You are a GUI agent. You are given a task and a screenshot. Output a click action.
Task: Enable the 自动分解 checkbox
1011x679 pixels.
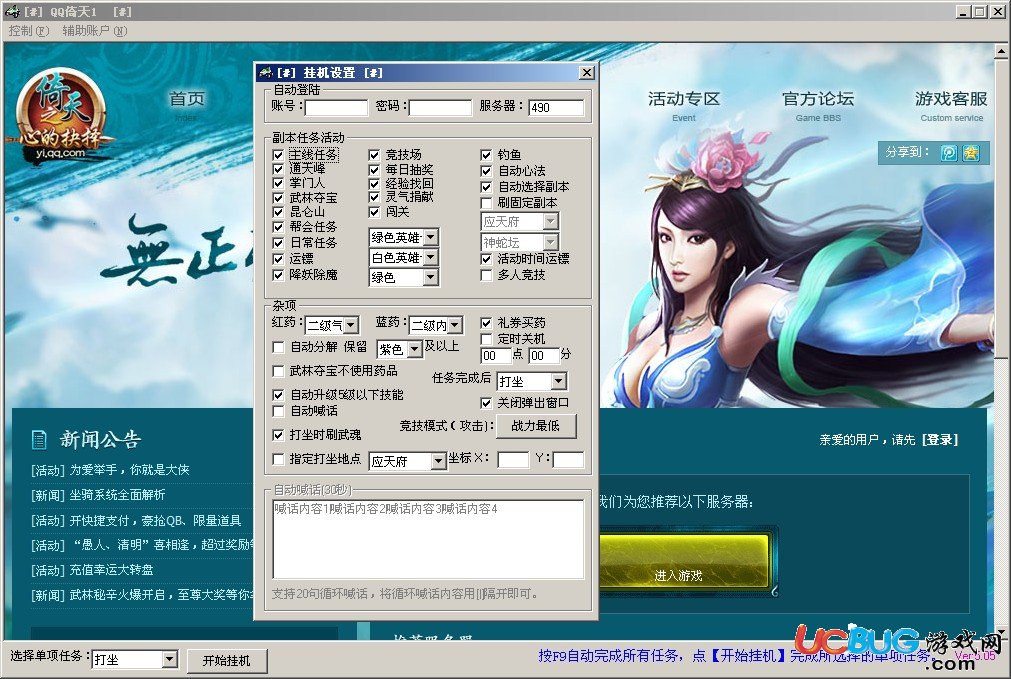(x=278, y=348)
